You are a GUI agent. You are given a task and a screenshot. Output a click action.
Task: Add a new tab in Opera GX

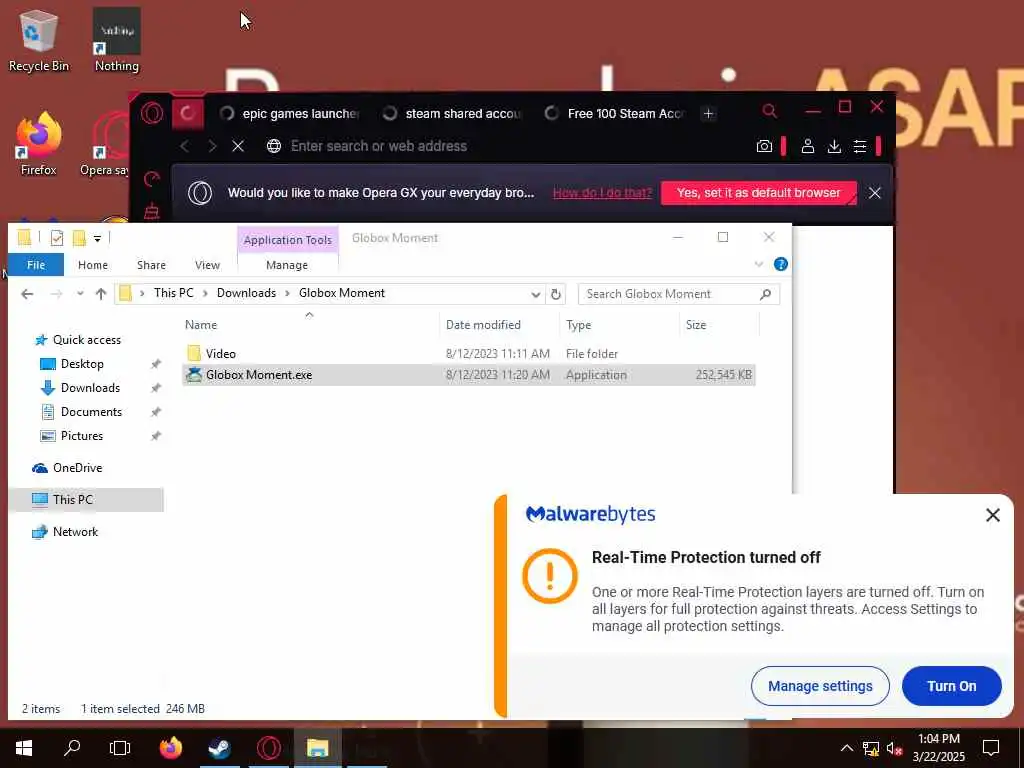click(x=708, y=114)
